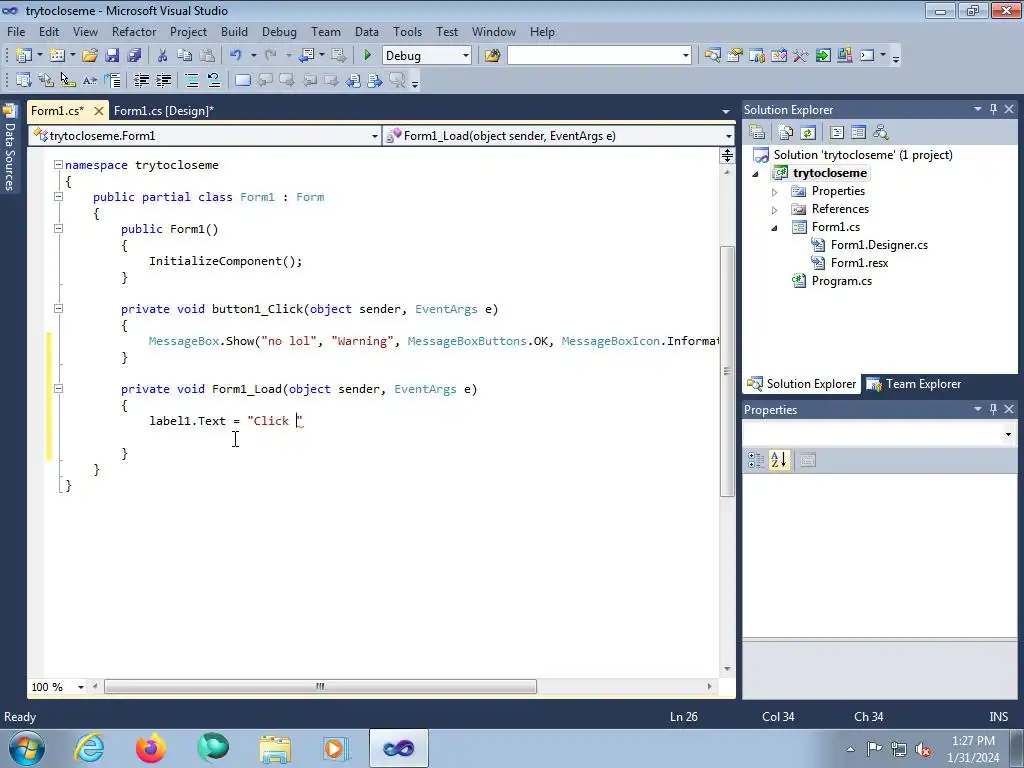Screen dimensions: 1024x768
Task: Click the New Project toolbar icon
Action: click(24, 56)
